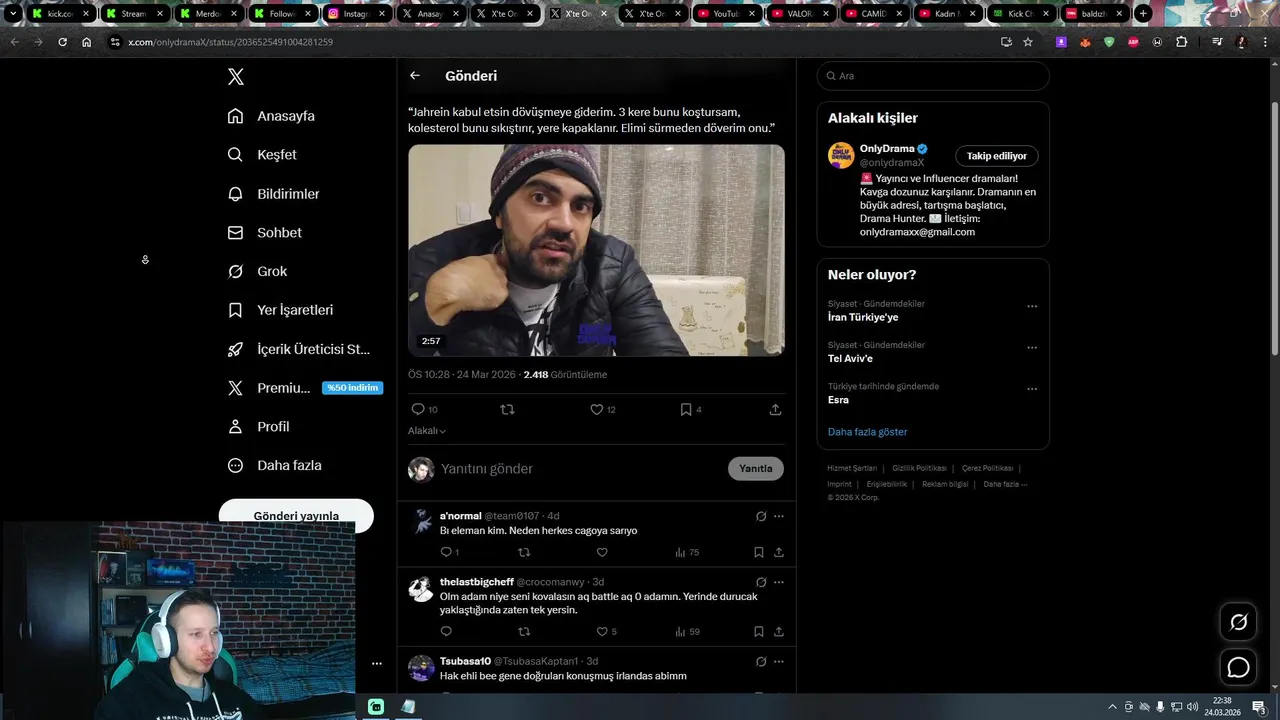Image resolution: width=1280 pixels, height=720 pixels.
Task: Play the embedded 2:57 video
Action: pos(596,250)
